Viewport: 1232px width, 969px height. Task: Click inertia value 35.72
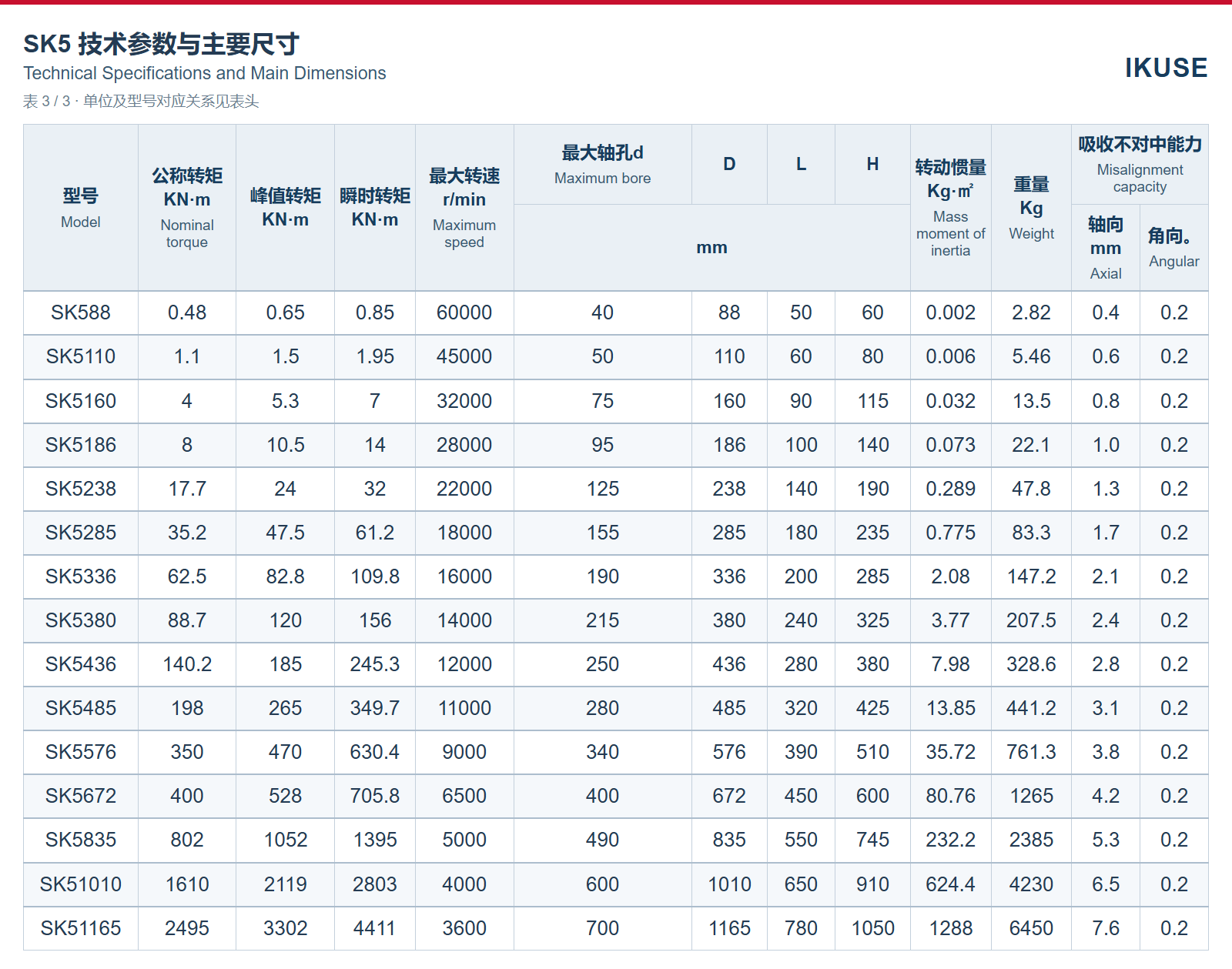pyautogui.click(x=951, y=752)
